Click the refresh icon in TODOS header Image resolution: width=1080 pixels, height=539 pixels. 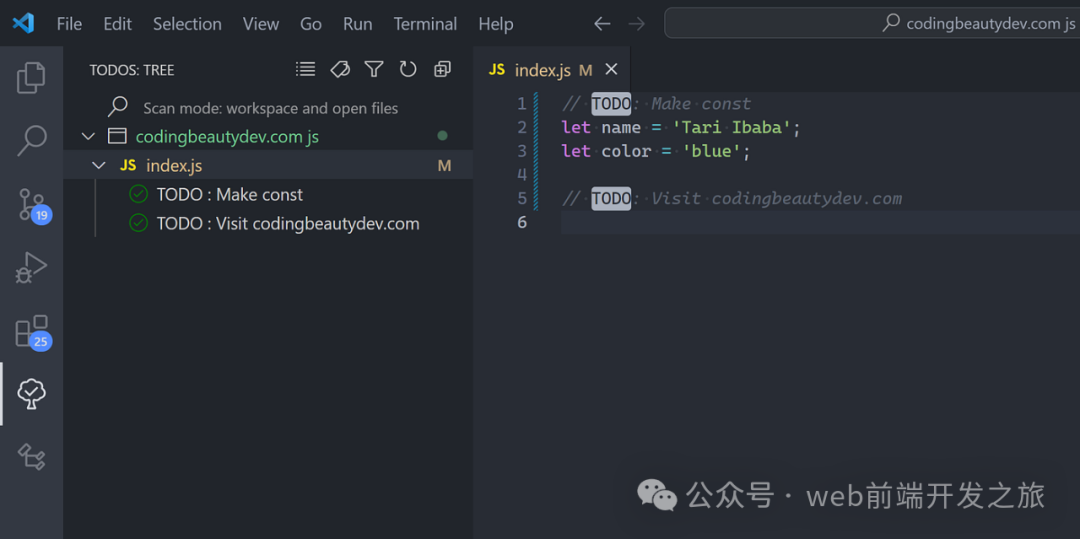(408, 69)
